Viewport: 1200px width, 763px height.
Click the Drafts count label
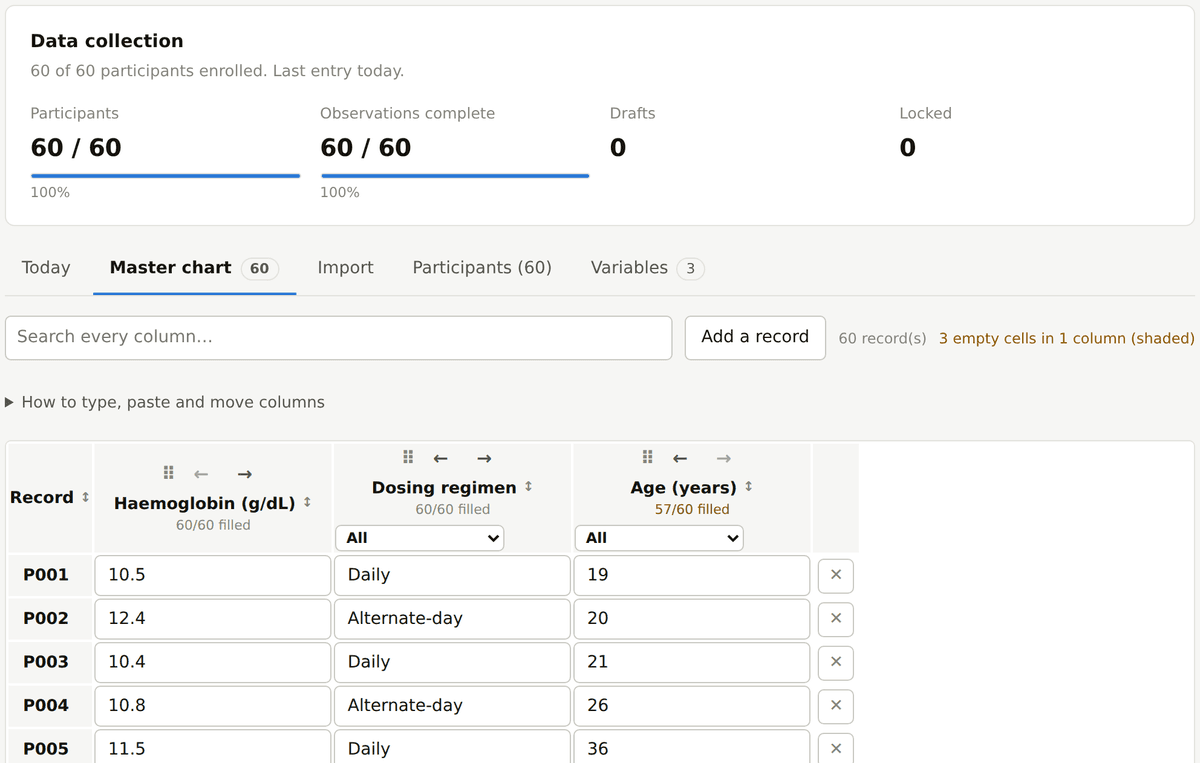[x=633, y=113]
